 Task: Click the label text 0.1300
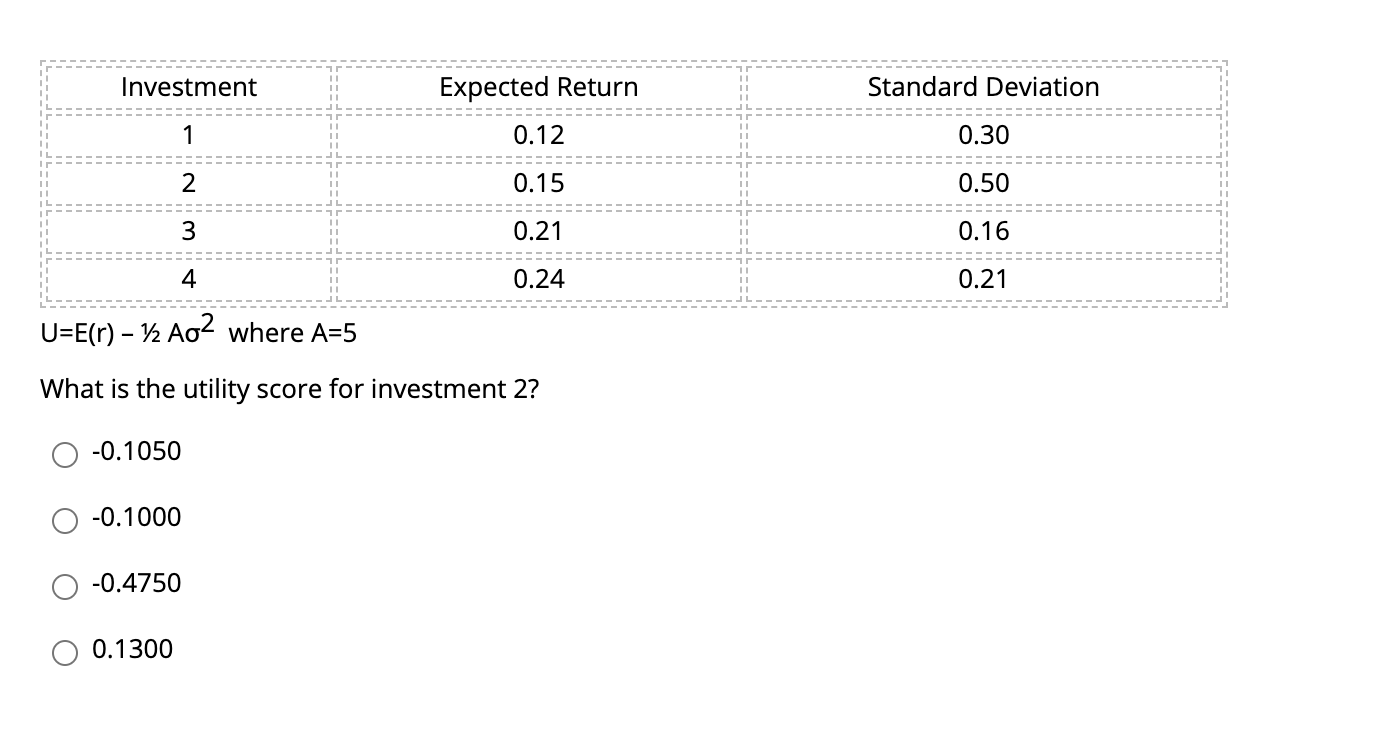coord(130,650)
